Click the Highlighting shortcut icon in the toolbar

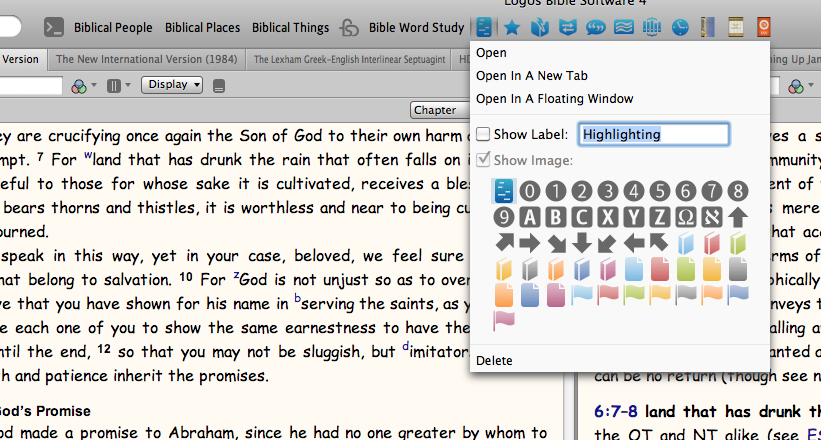(484, 27)
